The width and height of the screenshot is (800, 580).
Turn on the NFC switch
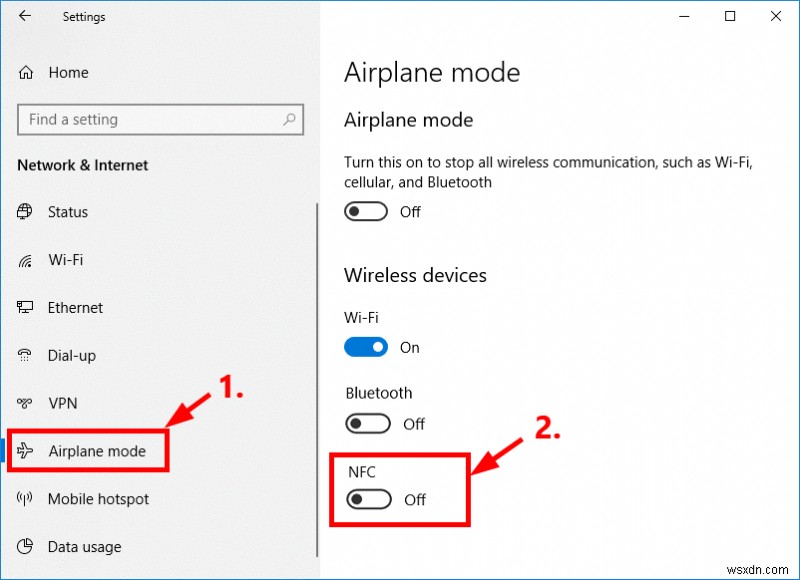point(368,499)
